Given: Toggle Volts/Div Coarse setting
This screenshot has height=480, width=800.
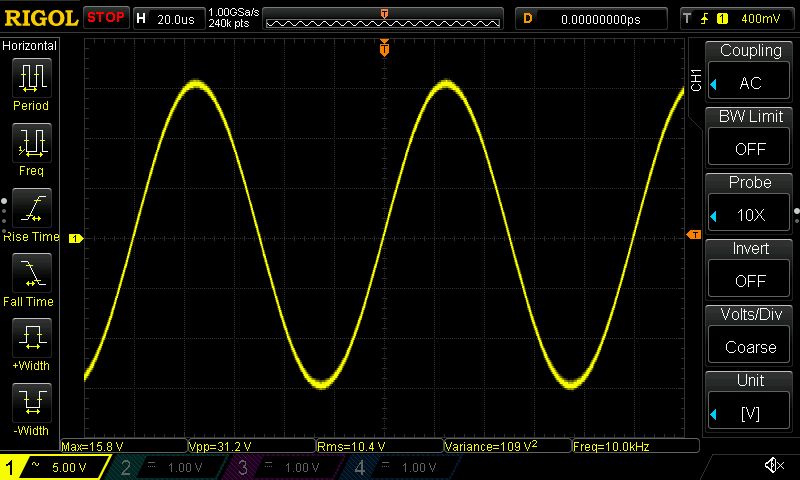Looking at the screenshot, I should (x=750, y=335).
